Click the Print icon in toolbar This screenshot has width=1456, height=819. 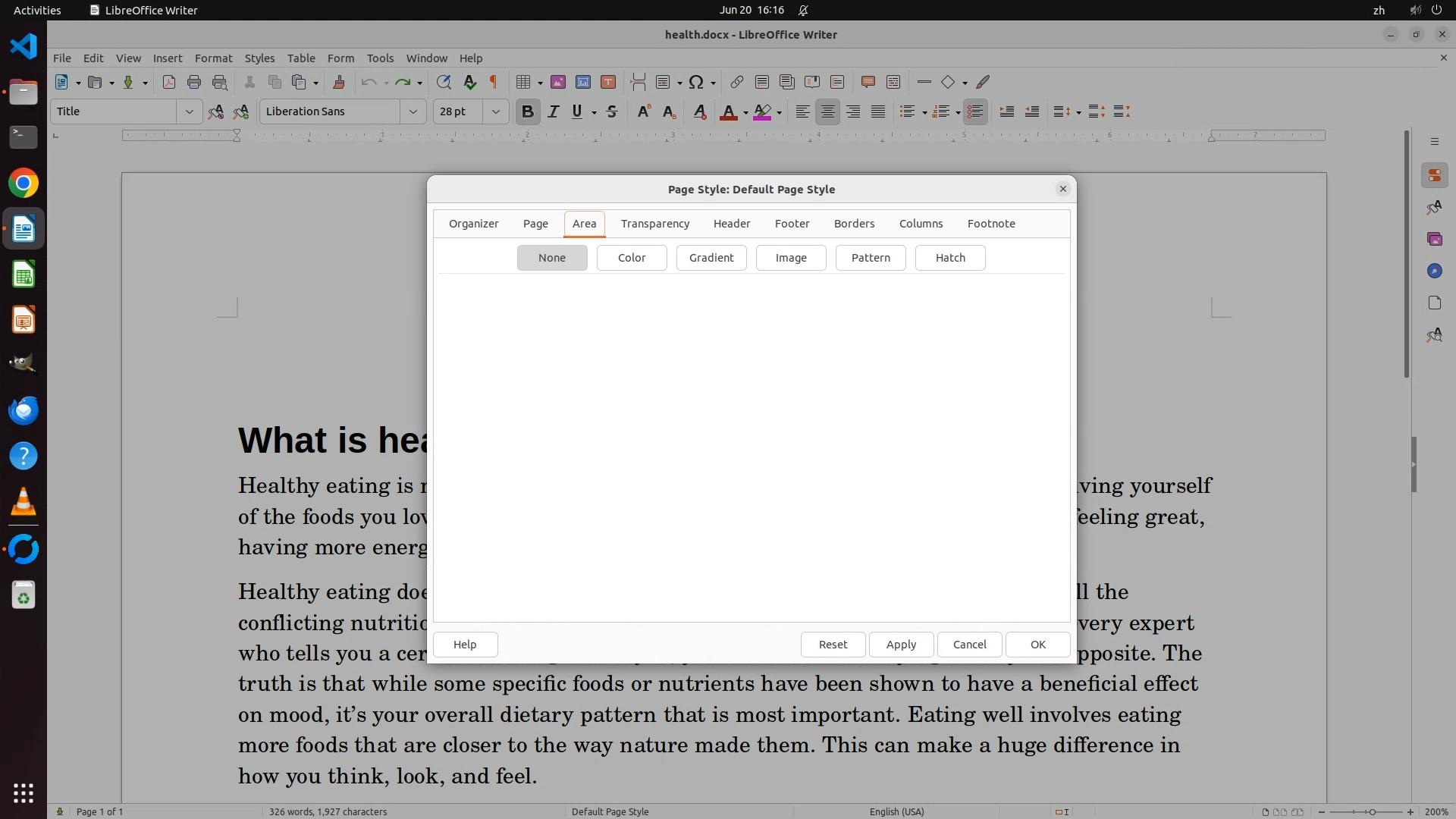194,83
